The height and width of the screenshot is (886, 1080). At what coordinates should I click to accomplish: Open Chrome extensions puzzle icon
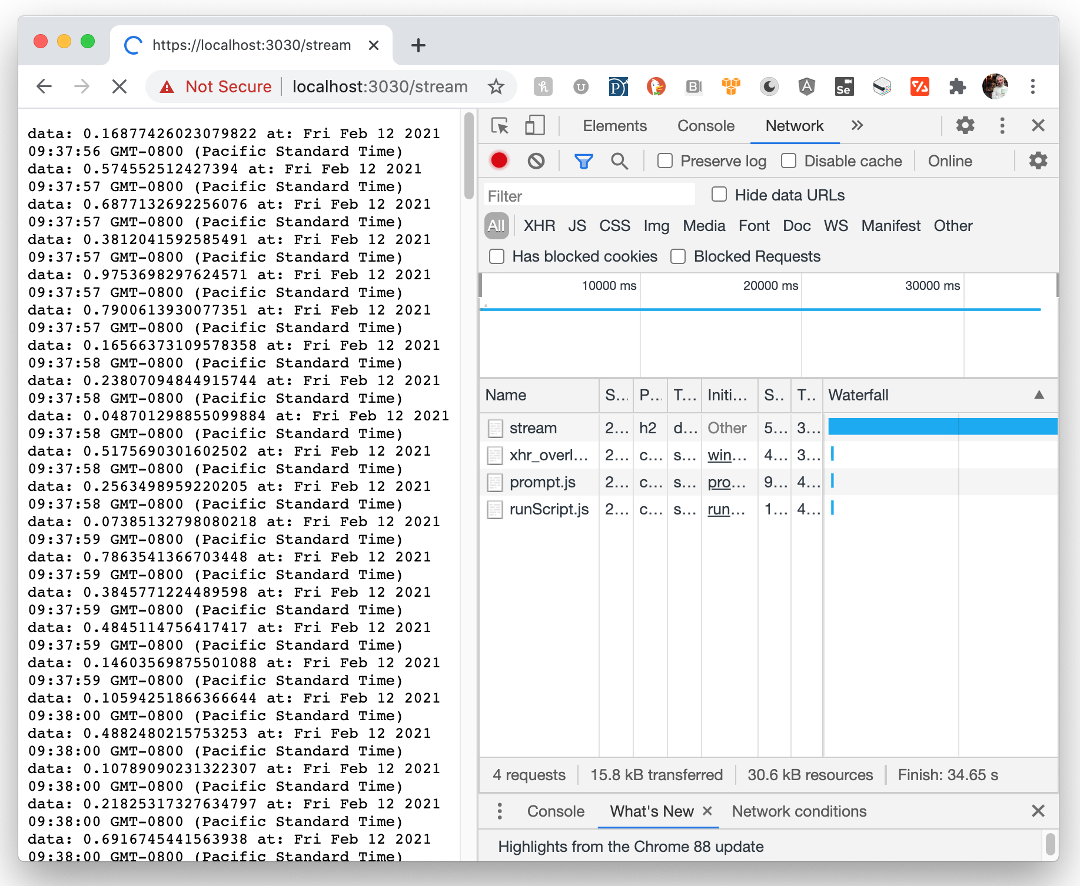(x=957, y=87)
